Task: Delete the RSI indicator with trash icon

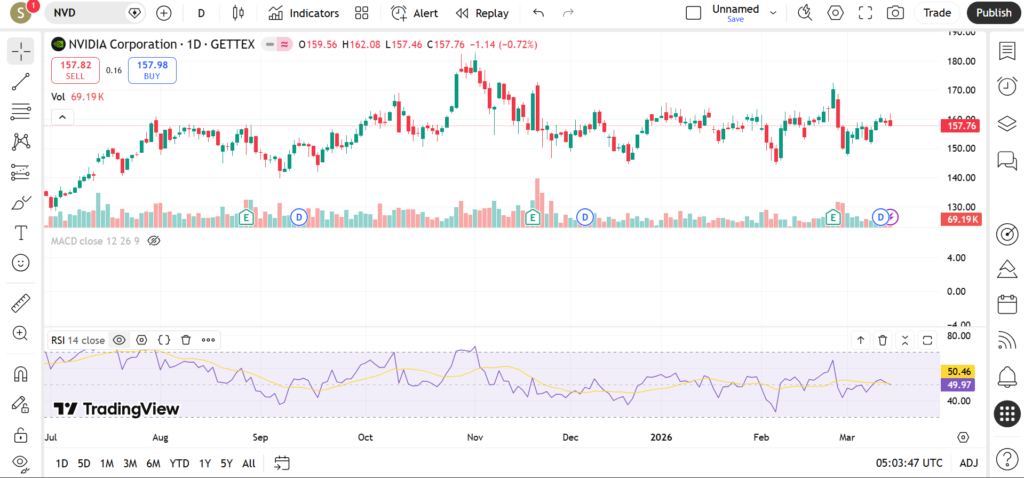Action: click(883, 340)
